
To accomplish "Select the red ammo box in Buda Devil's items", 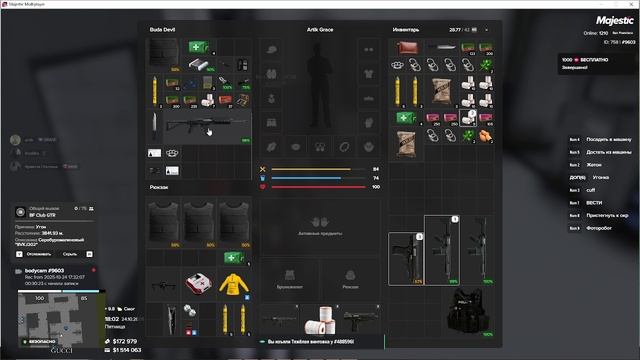I will click(x=225, y=100).
